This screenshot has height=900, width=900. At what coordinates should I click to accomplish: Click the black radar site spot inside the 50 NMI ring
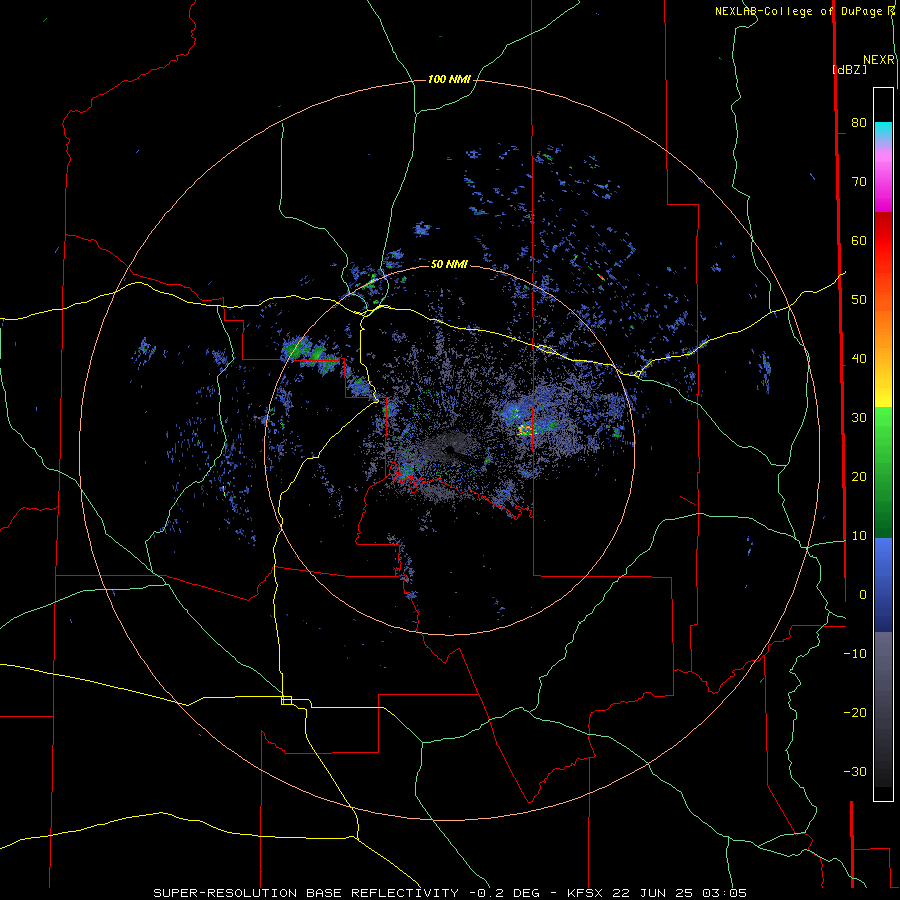pos(448,451)
